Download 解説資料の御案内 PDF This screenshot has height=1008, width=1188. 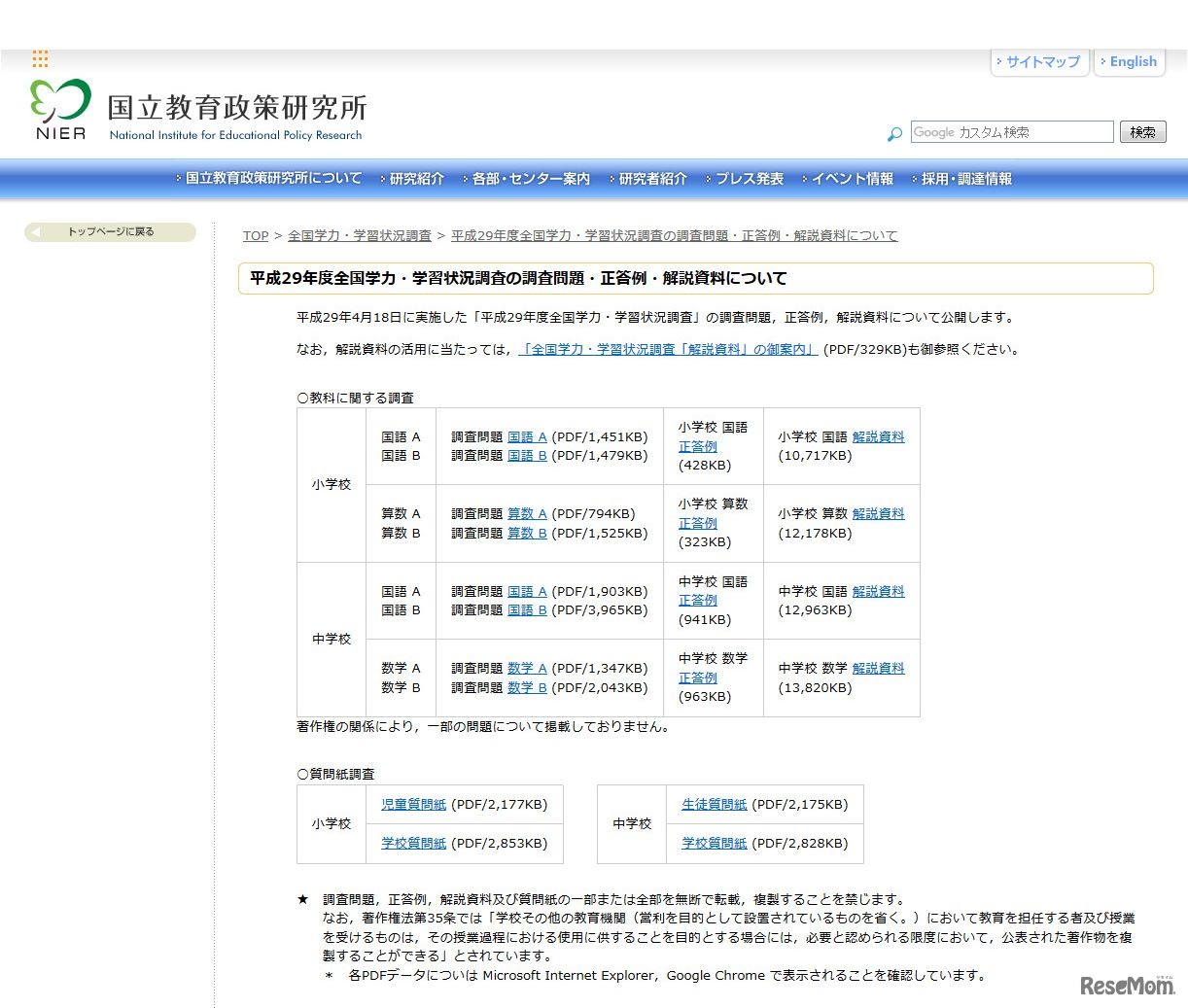pos(669,349)
